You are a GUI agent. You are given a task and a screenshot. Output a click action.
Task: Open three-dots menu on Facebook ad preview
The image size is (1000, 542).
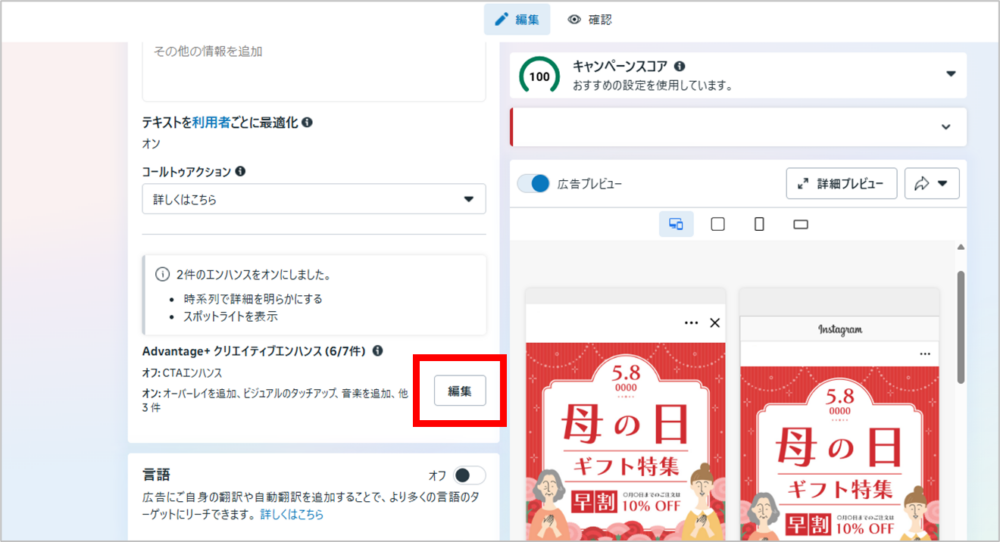(691, 323)
